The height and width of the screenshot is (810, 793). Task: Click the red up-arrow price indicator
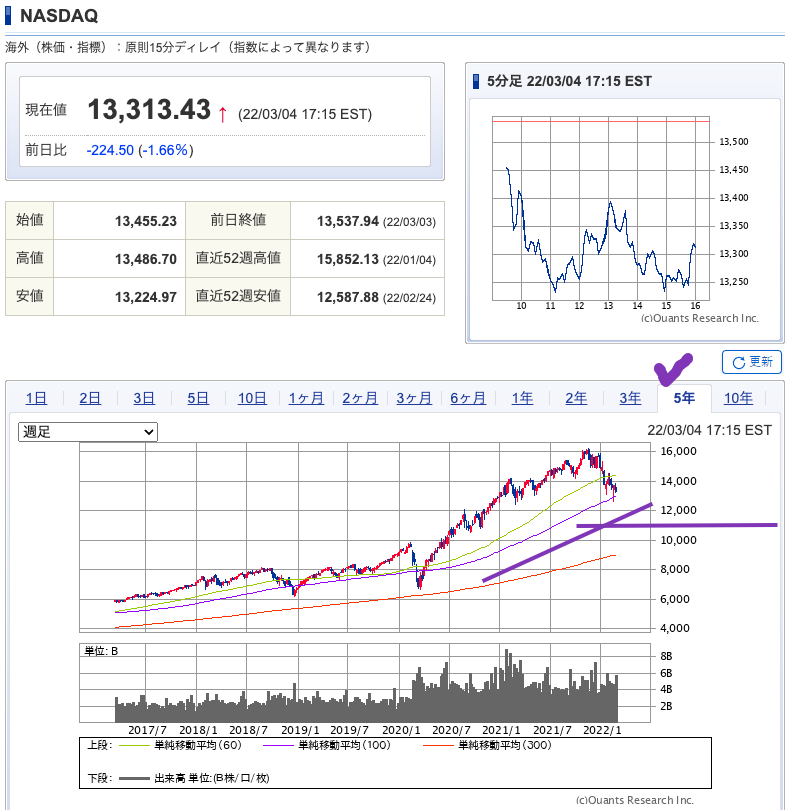tap(223, 114)
